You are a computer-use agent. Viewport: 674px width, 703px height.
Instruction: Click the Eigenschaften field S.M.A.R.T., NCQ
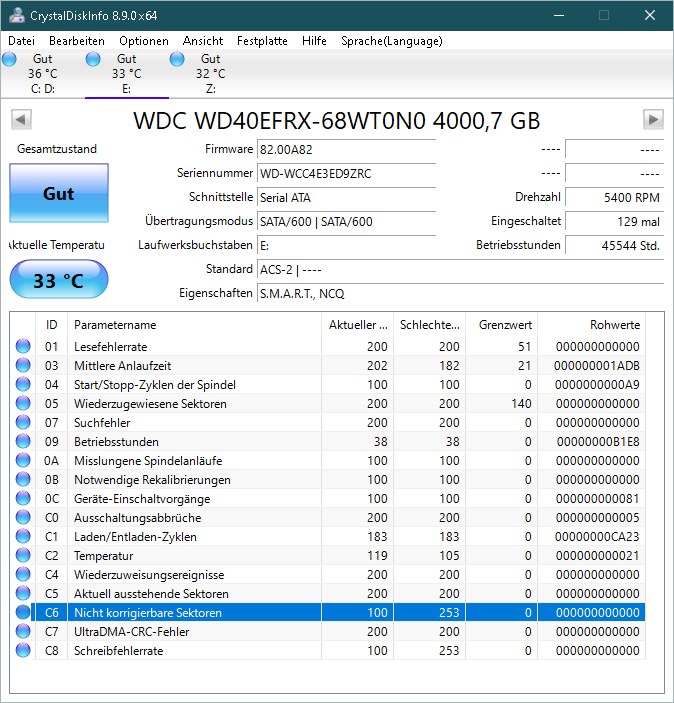pos(460,293)
